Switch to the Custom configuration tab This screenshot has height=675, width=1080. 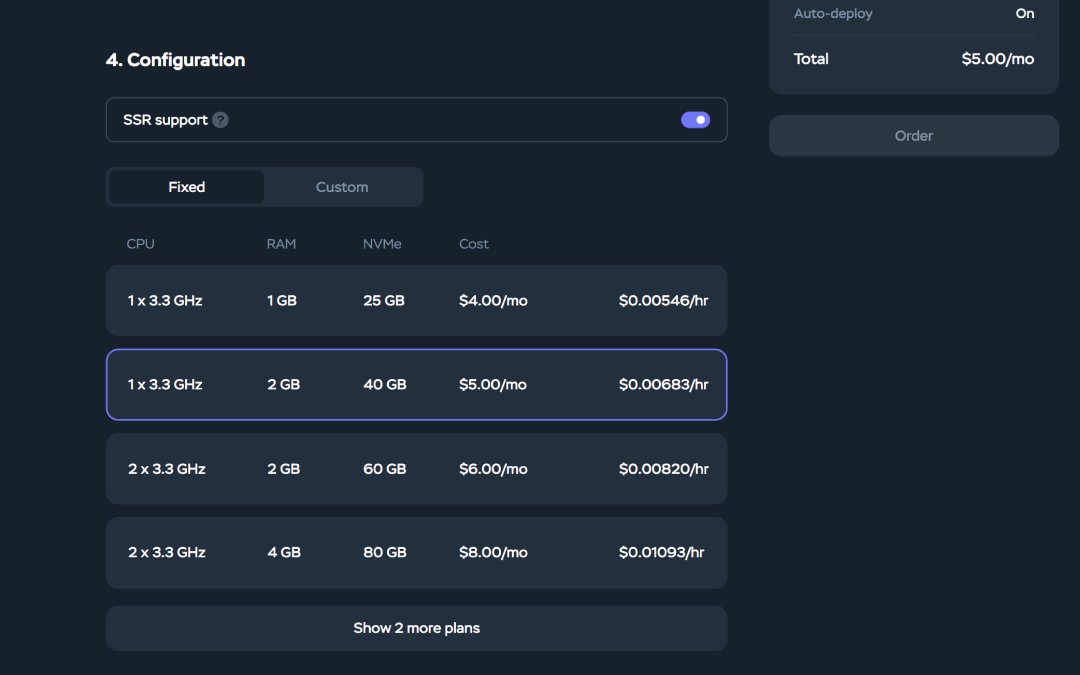click(342, 187)
